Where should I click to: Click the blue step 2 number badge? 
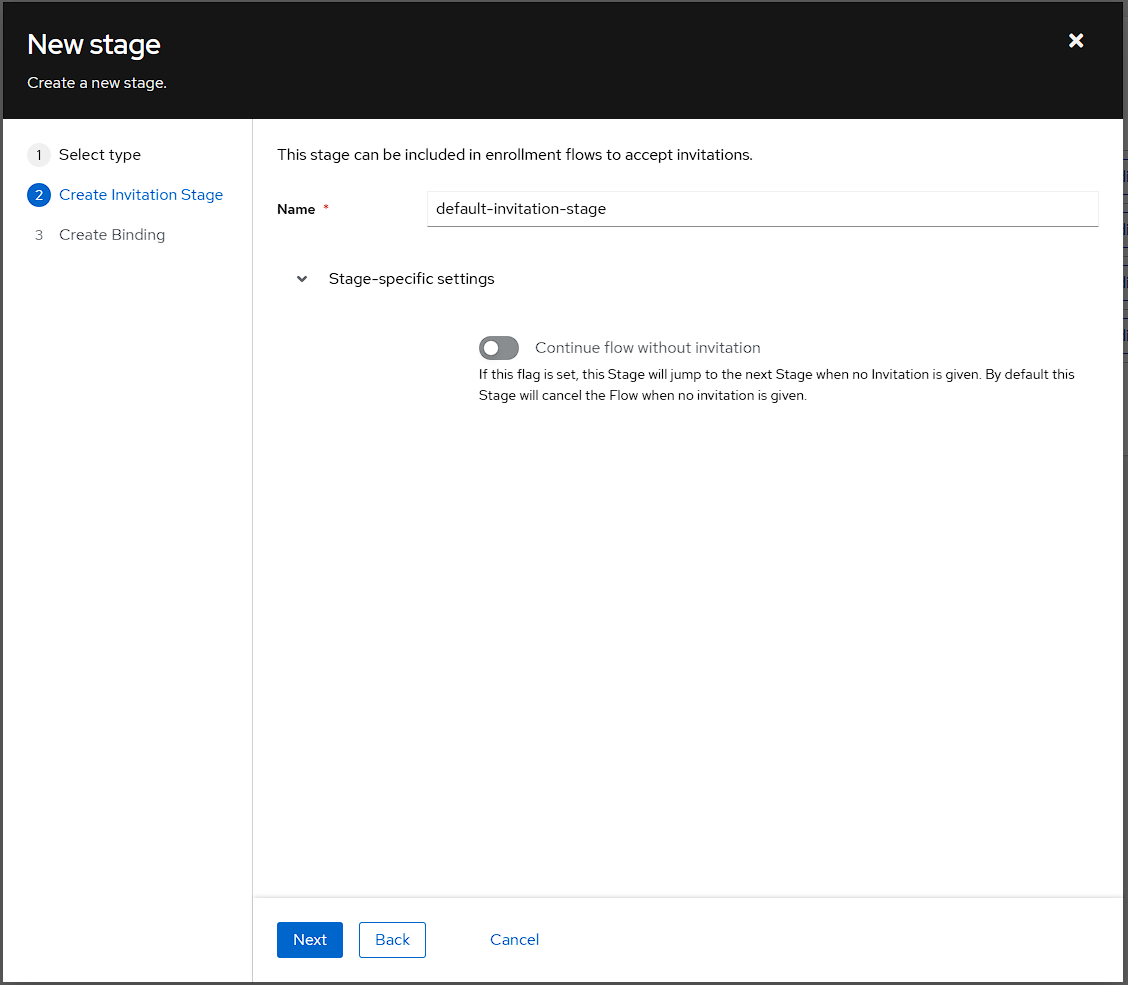click(39, 195)
